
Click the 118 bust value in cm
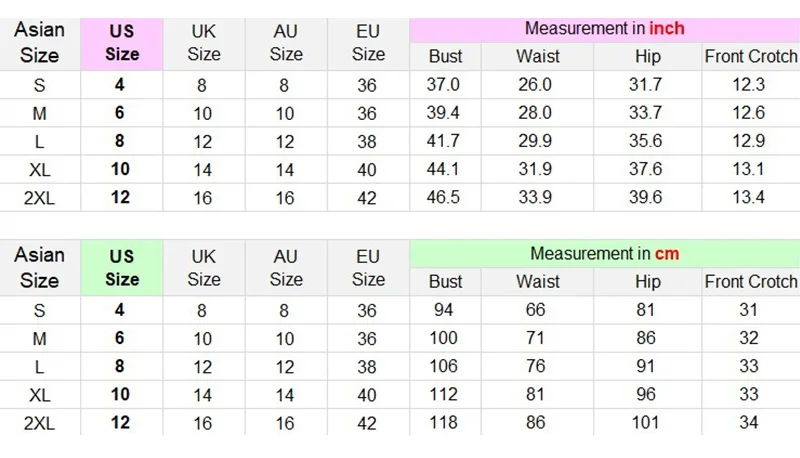(x=443, y=423)
